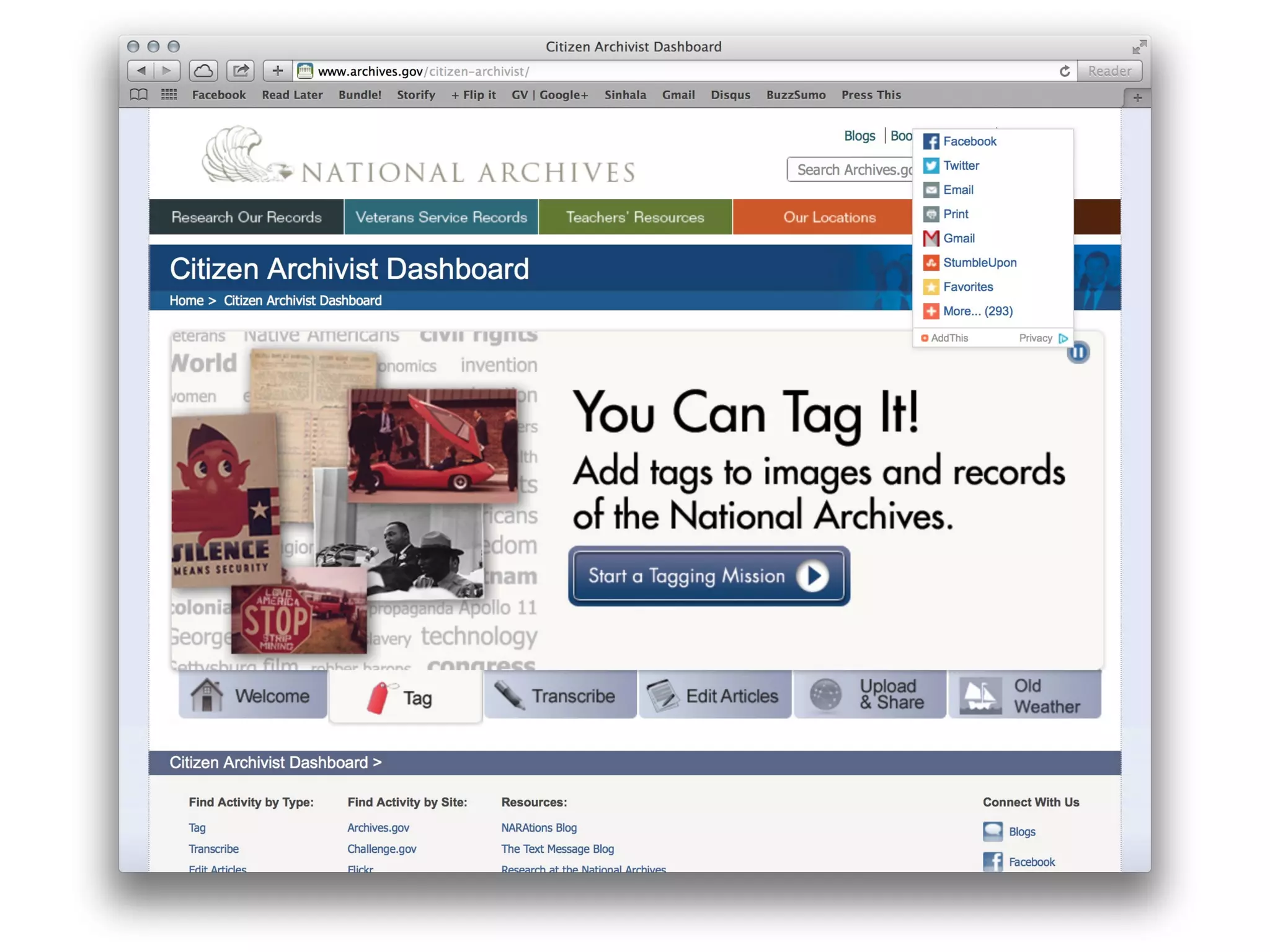
Task: Click the Facebook icon in share menu
Action: (x=931, y=141)
